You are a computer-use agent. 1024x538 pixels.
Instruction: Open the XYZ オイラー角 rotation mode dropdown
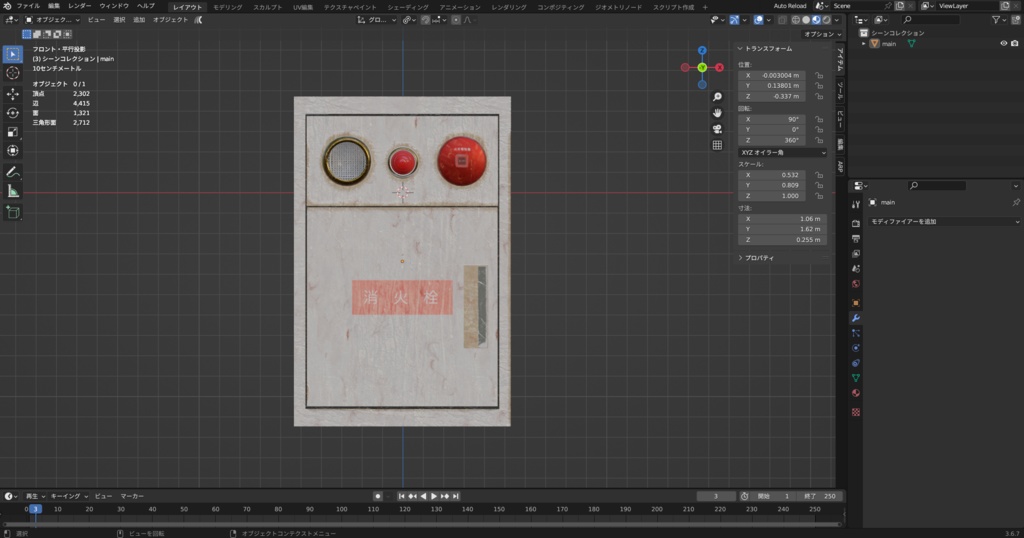click(782, 152)
